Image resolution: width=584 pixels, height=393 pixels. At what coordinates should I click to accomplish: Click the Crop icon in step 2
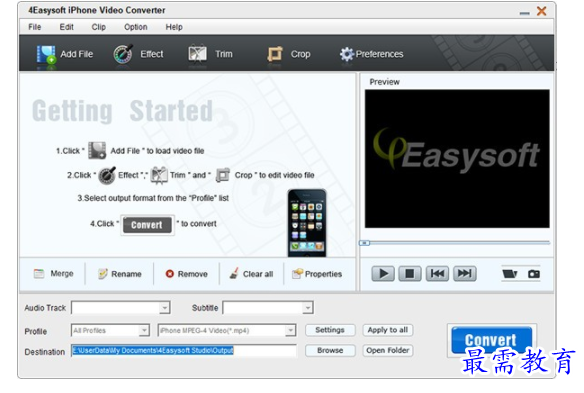click(x=223, y=175)
